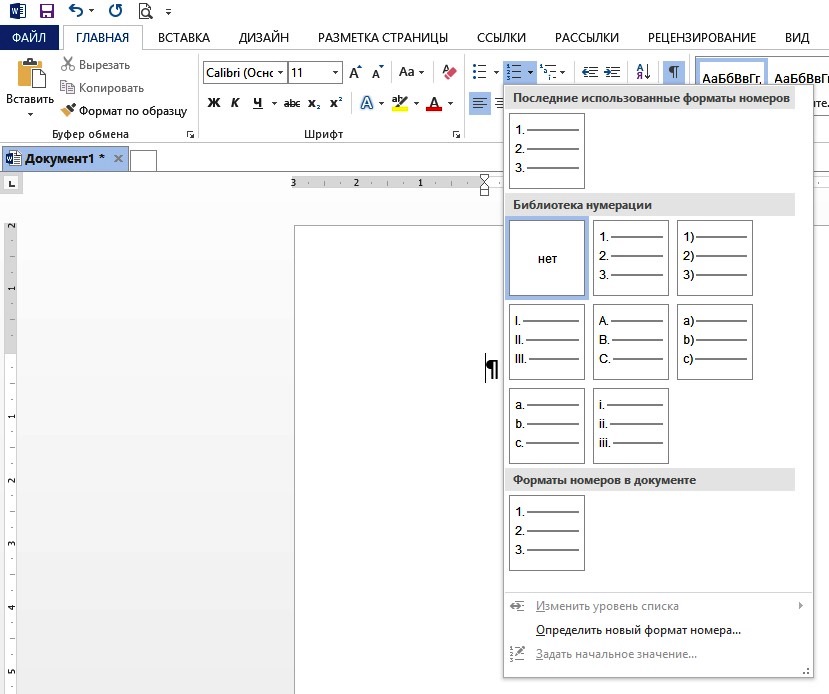Viewport: 829px width, 694px height.
Task: Increase font size with the A-up icon
Action: [355, 72]
